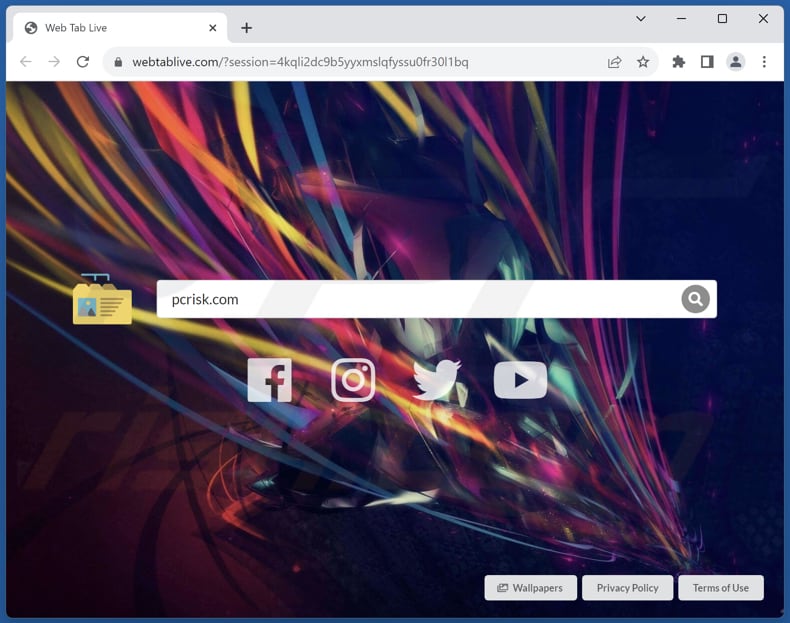Open the Terms of Use link

tap(720, 588)
